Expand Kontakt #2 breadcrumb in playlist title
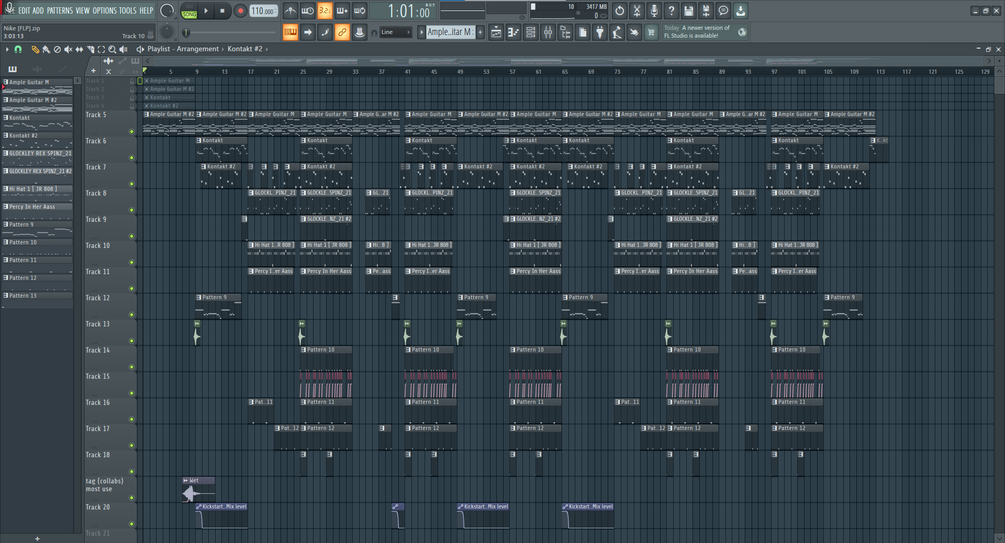The image size is (1005, 543). click(267, 49)
